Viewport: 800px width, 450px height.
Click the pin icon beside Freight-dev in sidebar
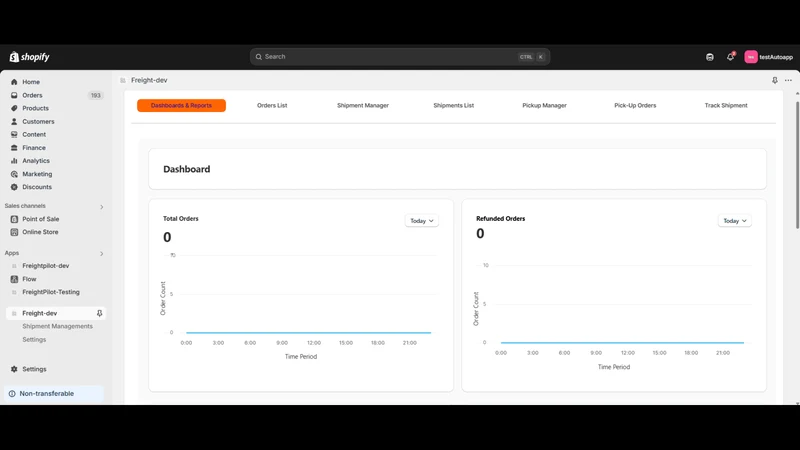(99, 313)
